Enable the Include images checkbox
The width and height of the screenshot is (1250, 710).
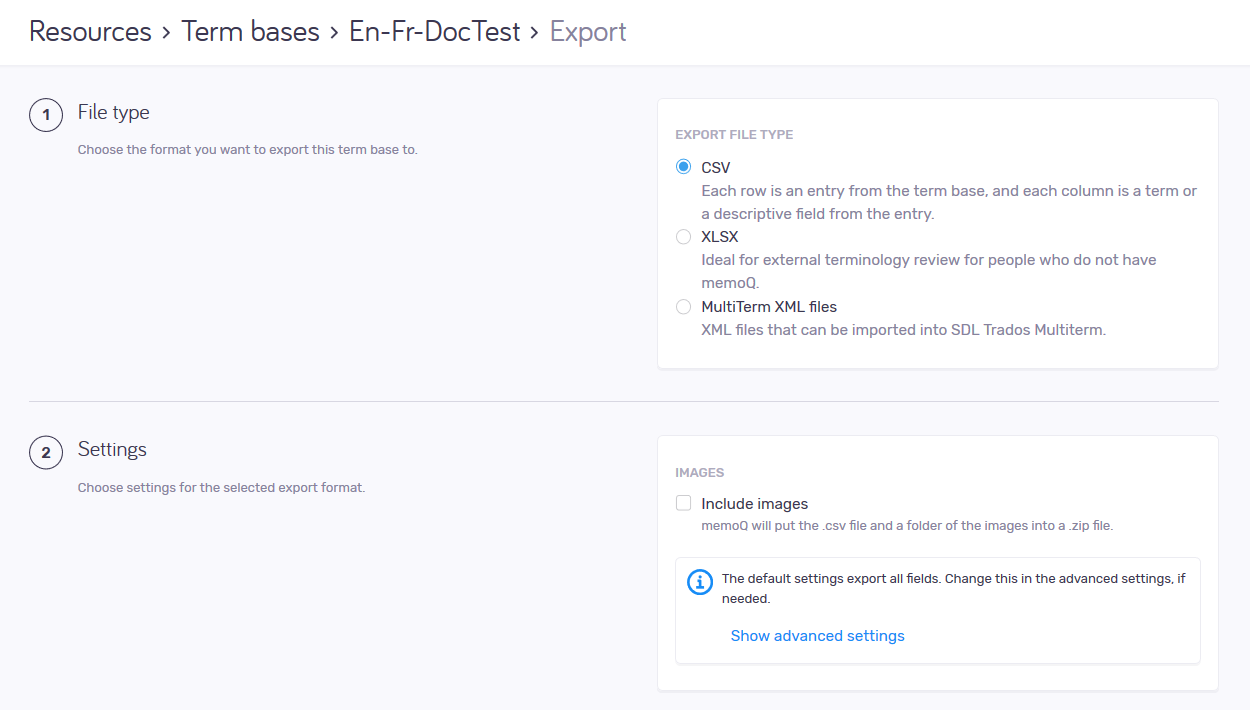(x=684, y=504)
